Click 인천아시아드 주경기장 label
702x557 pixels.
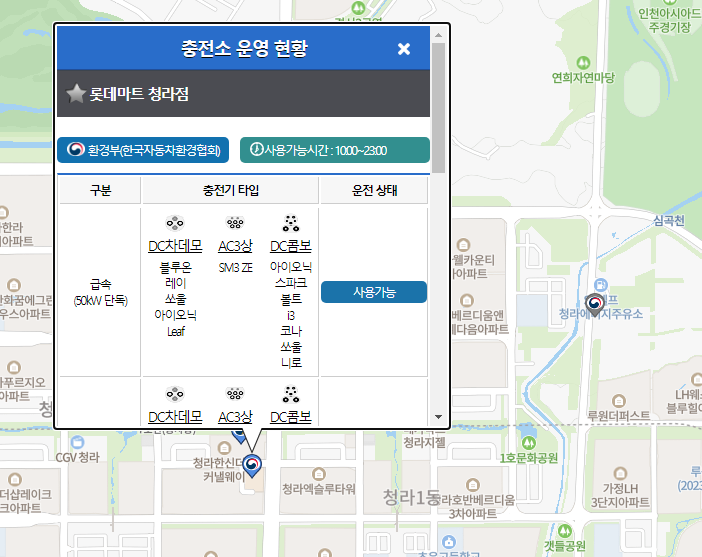point(669,20)
